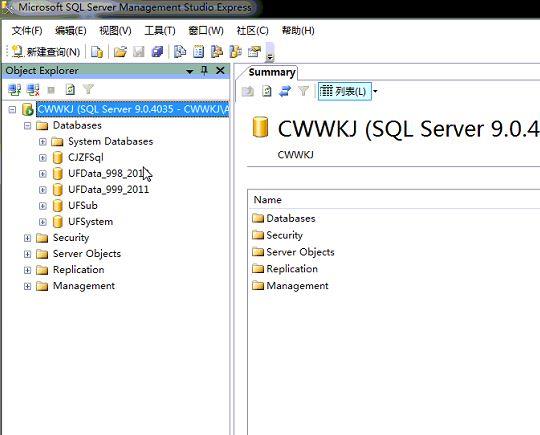
Task: Expand the UFSub database node
Action: click(x=43, y=206)
